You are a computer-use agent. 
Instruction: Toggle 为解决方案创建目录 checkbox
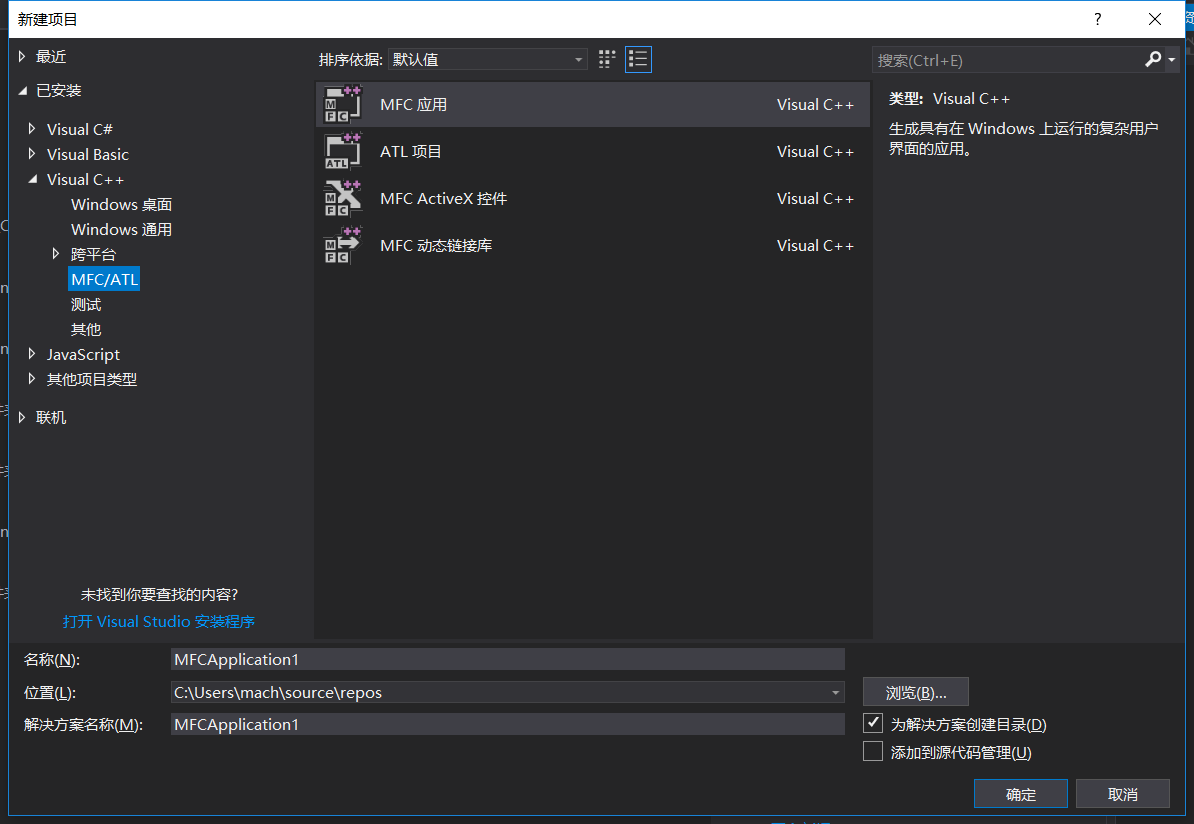873,723
